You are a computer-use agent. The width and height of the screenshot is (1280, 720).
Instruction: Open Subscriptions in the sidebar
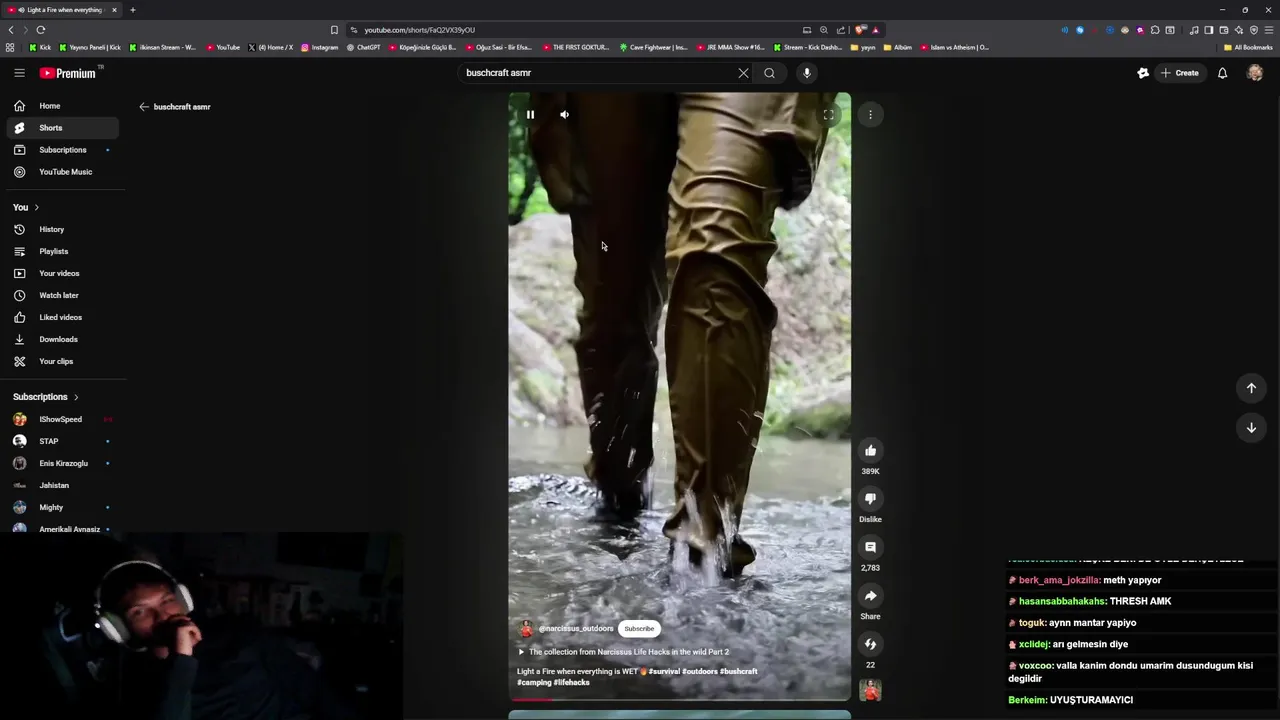(62, 150)
